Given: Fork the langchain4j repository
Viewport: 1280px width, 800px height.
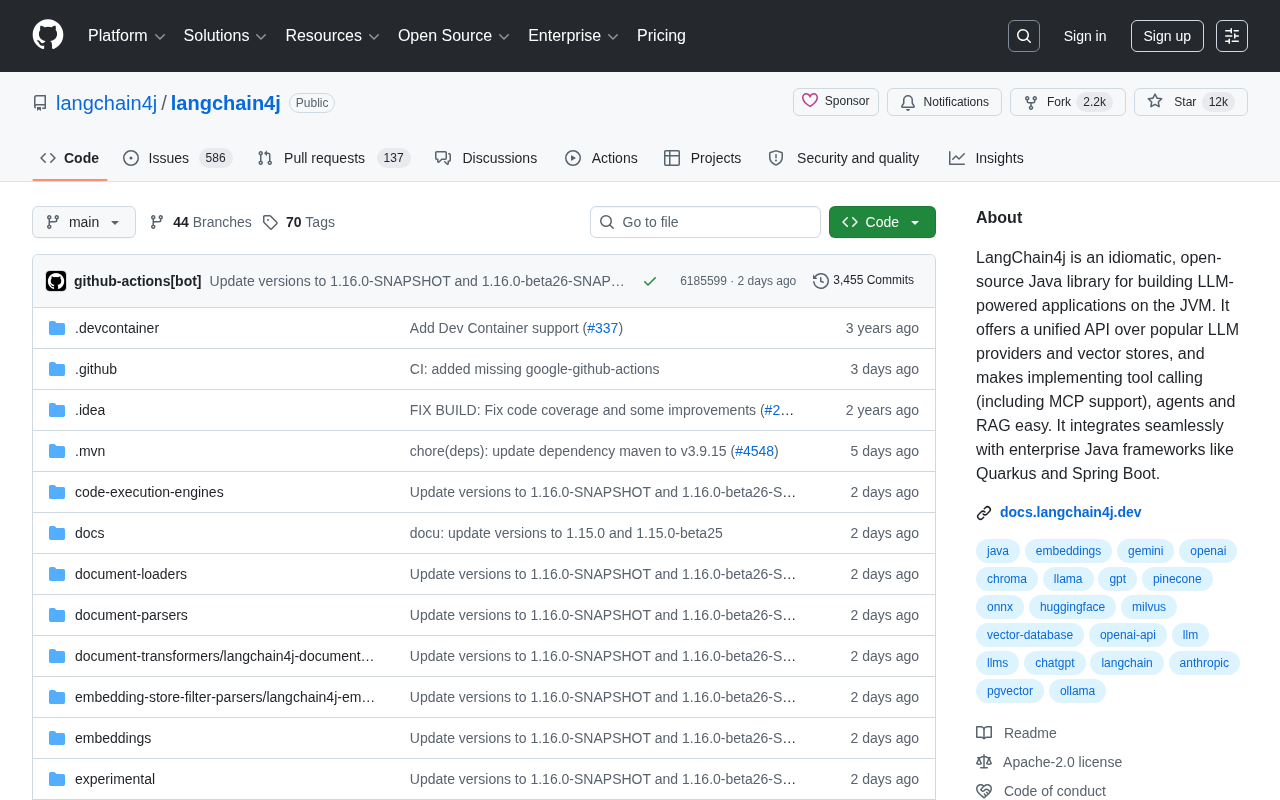Looking at the screenshot, I should (x=1067, y=102).
